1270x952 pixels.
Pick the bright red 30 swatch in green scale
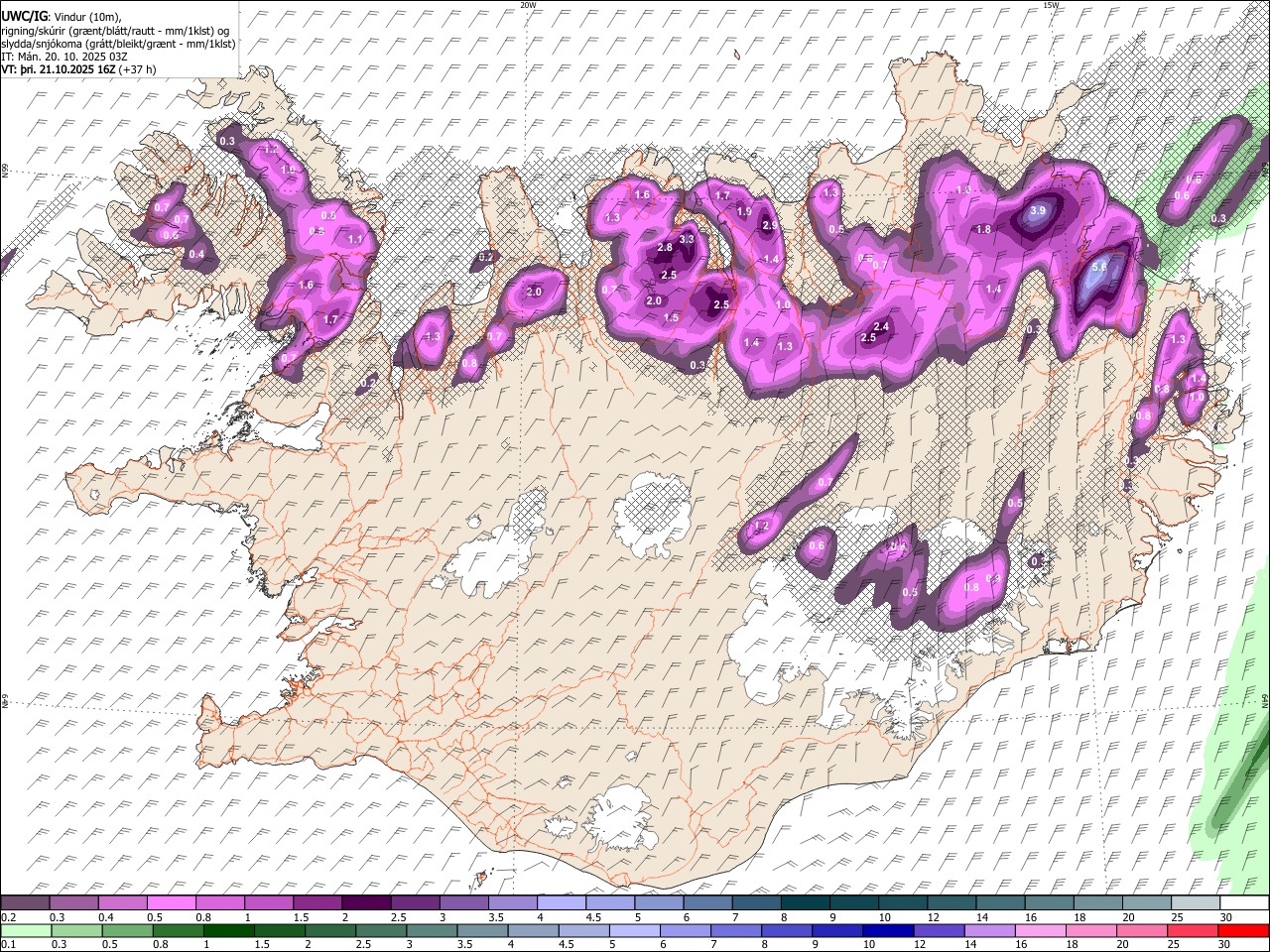click(1242, 930)
